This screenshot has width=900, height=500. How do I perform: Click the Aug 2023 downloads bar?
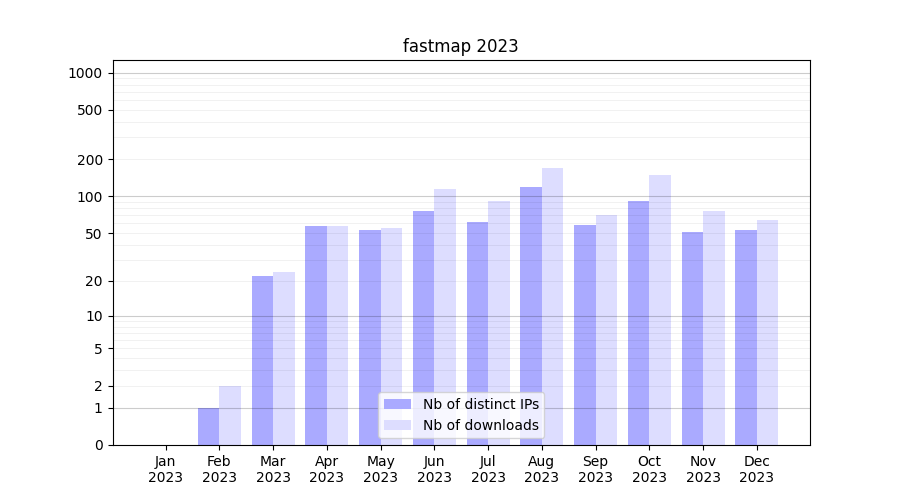552,300
